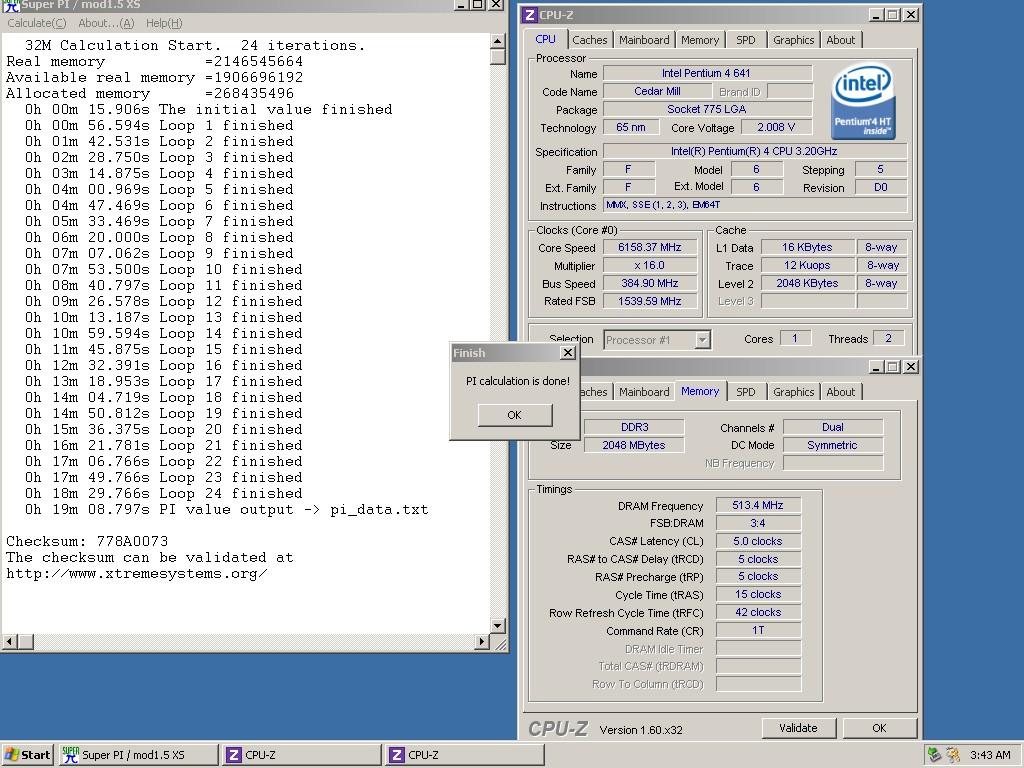The image size is (1024, 768).
Task: Open Mainboard tab in lower CPU-Z window
Action: 644,392
